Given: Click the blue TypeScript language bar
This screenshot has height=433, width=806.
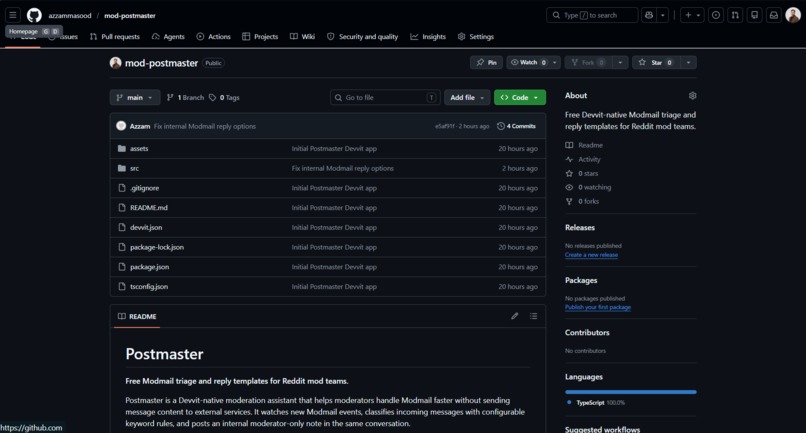Looking at the screenshot, I should point(631,392).
